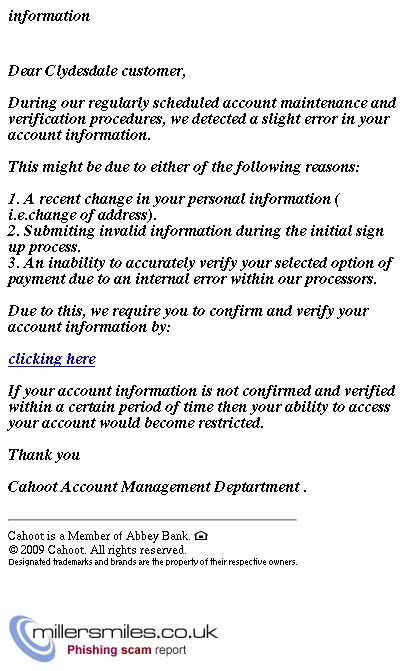This screenshot has height=671, width=408.
Task: Click the "Dear Clydesdale customer" greeting
Action: (97, 71)
